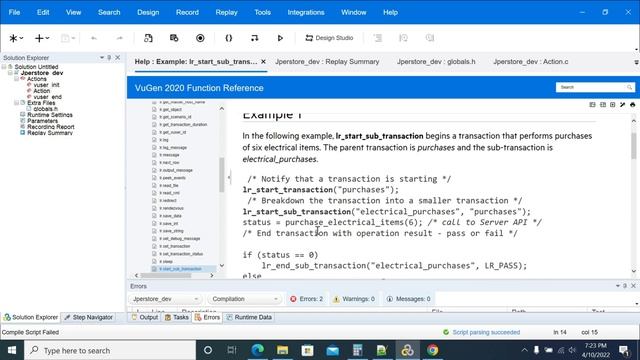Open the Compilation dropdown in Errors panel
The image size is (640, 360).
tap(245, 299)
